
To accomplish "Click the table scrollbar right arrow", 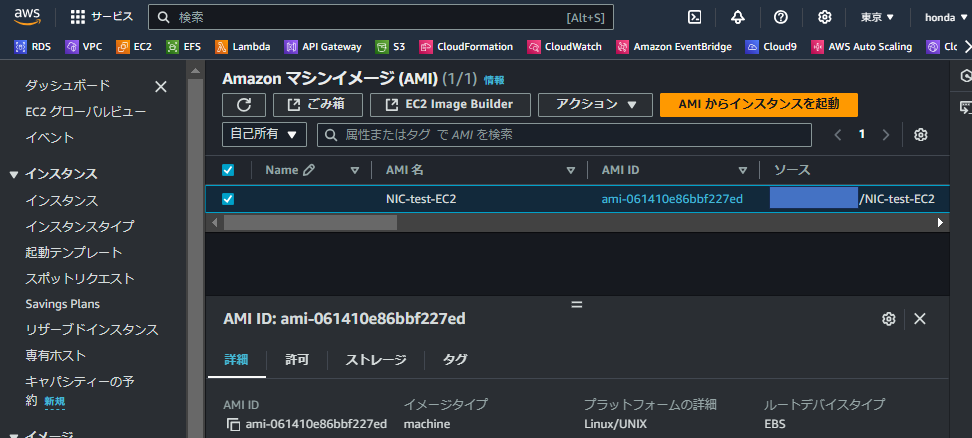I will [940, 222].
